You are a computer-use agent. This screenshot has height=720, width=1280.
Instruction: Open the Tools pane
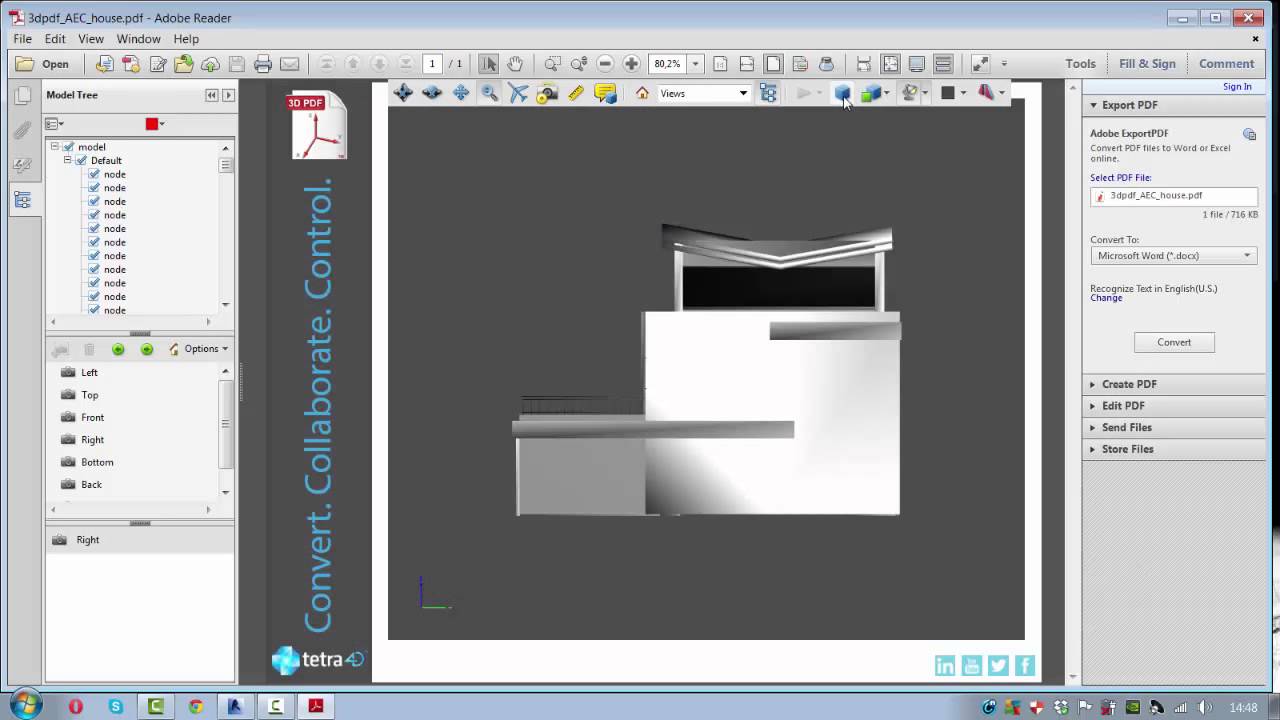pyautogui.click(x=1080, y=63)
